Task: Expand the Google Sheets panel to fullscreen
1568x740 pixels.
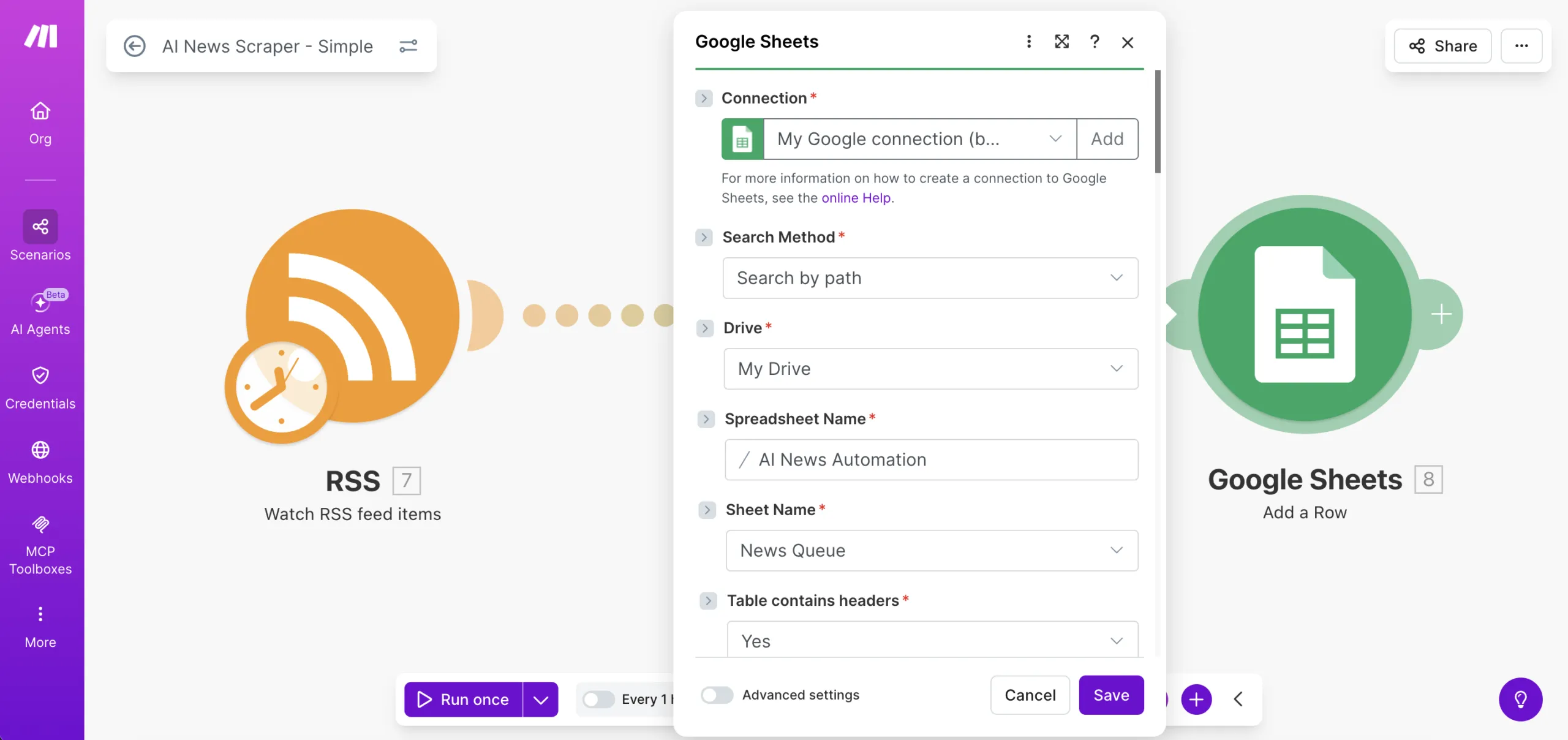Action: [1061, 42]
